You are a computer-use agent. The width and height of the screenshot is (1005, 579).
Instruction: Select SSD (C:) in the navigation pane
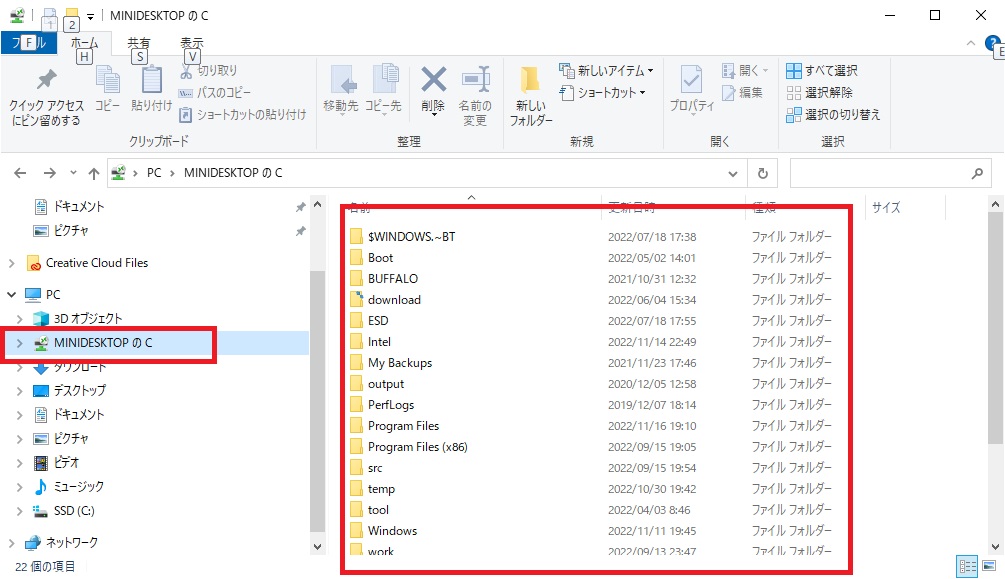[74, 511]
